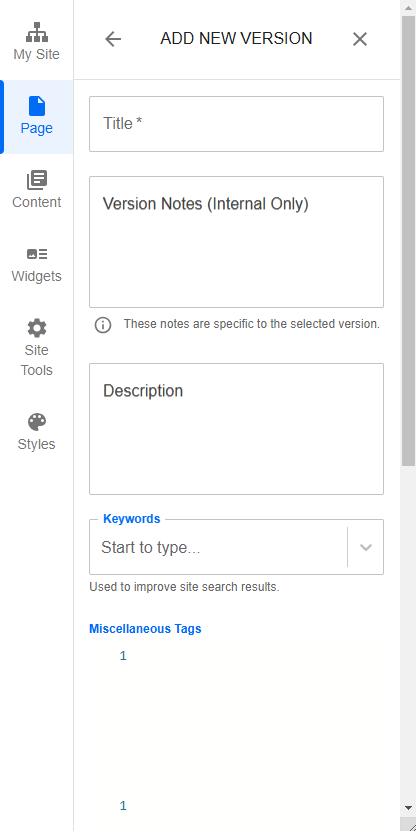The width and height of the screenshot is (416, 831).
Task: Click the Miscellaneous Tags label
Action: [x=145, y=629]
